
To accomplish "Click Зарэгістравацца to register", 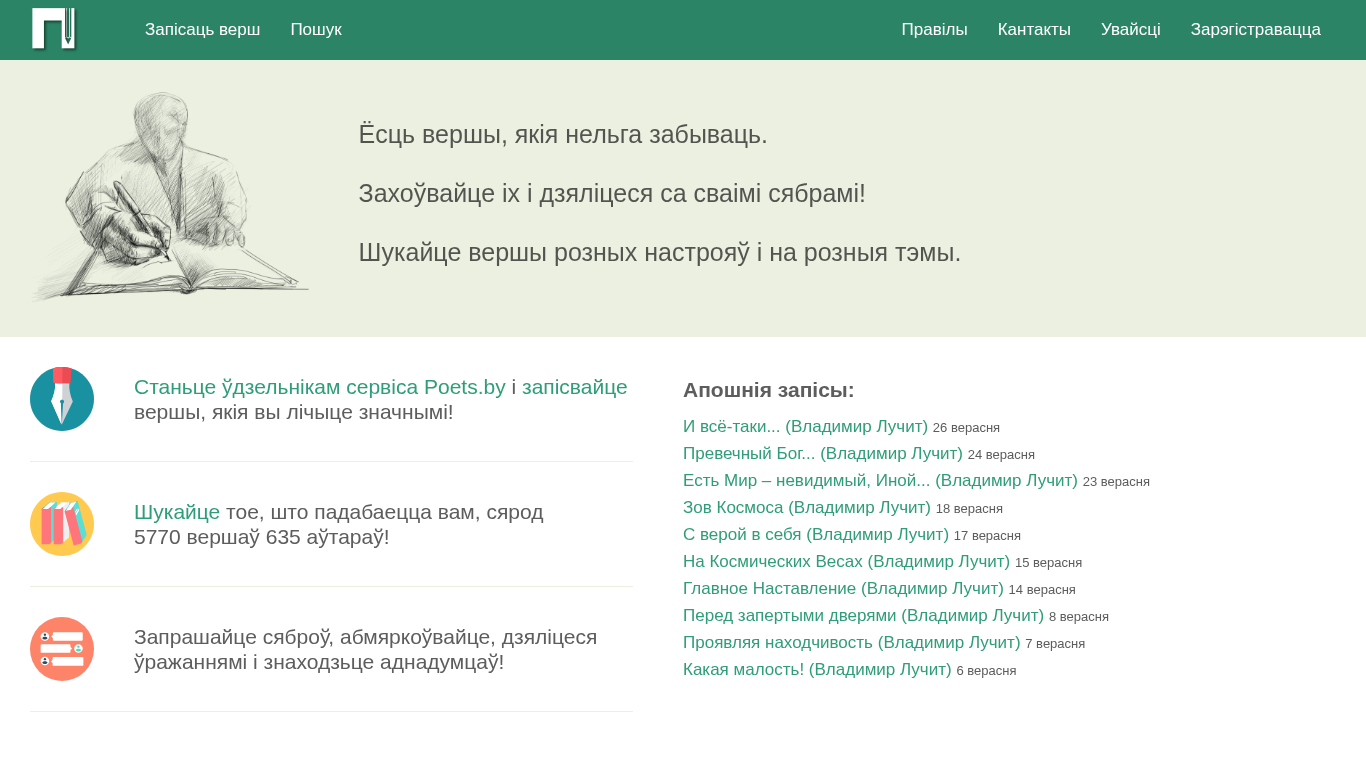I will coord(1255,30).
